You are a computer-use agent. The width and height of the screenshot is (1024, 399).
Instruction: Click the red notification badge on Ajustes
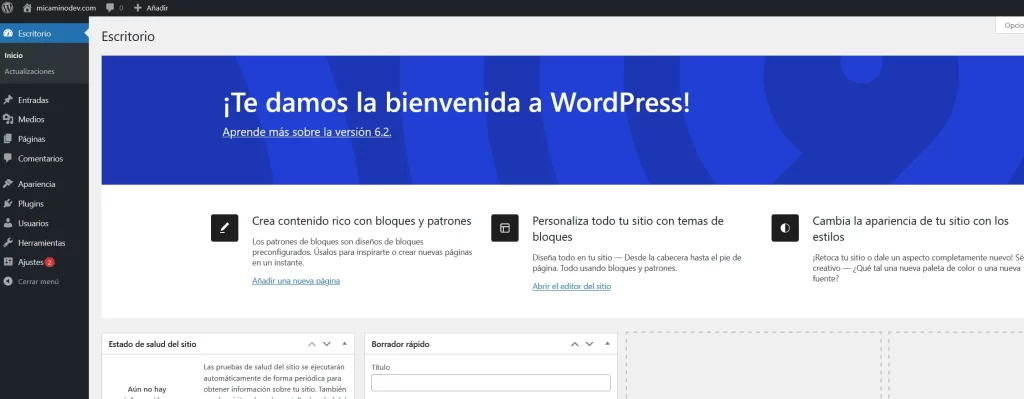pos(50,262)
